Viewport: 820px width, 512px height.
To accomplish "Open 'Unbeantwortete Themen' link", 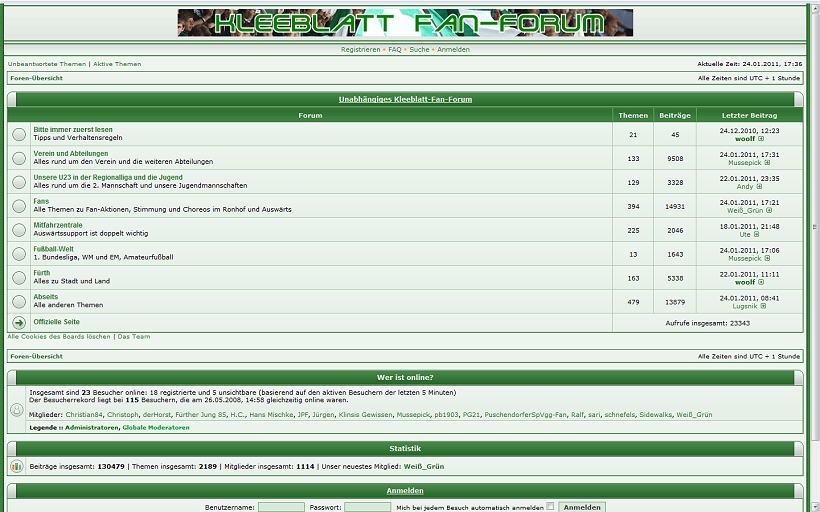I will click(x=47, y=64).
